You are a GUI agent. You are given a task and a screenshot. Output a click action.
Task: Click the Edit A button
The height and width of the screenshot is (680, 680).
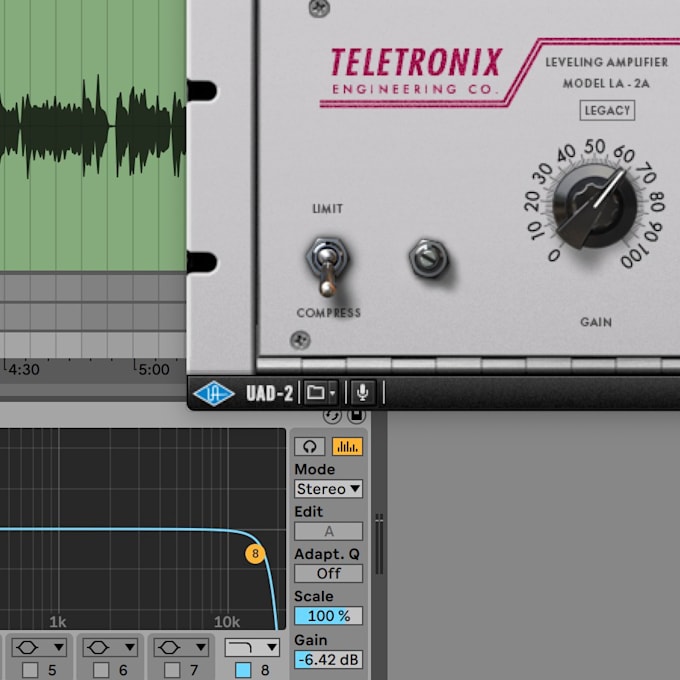click(328, 531)
